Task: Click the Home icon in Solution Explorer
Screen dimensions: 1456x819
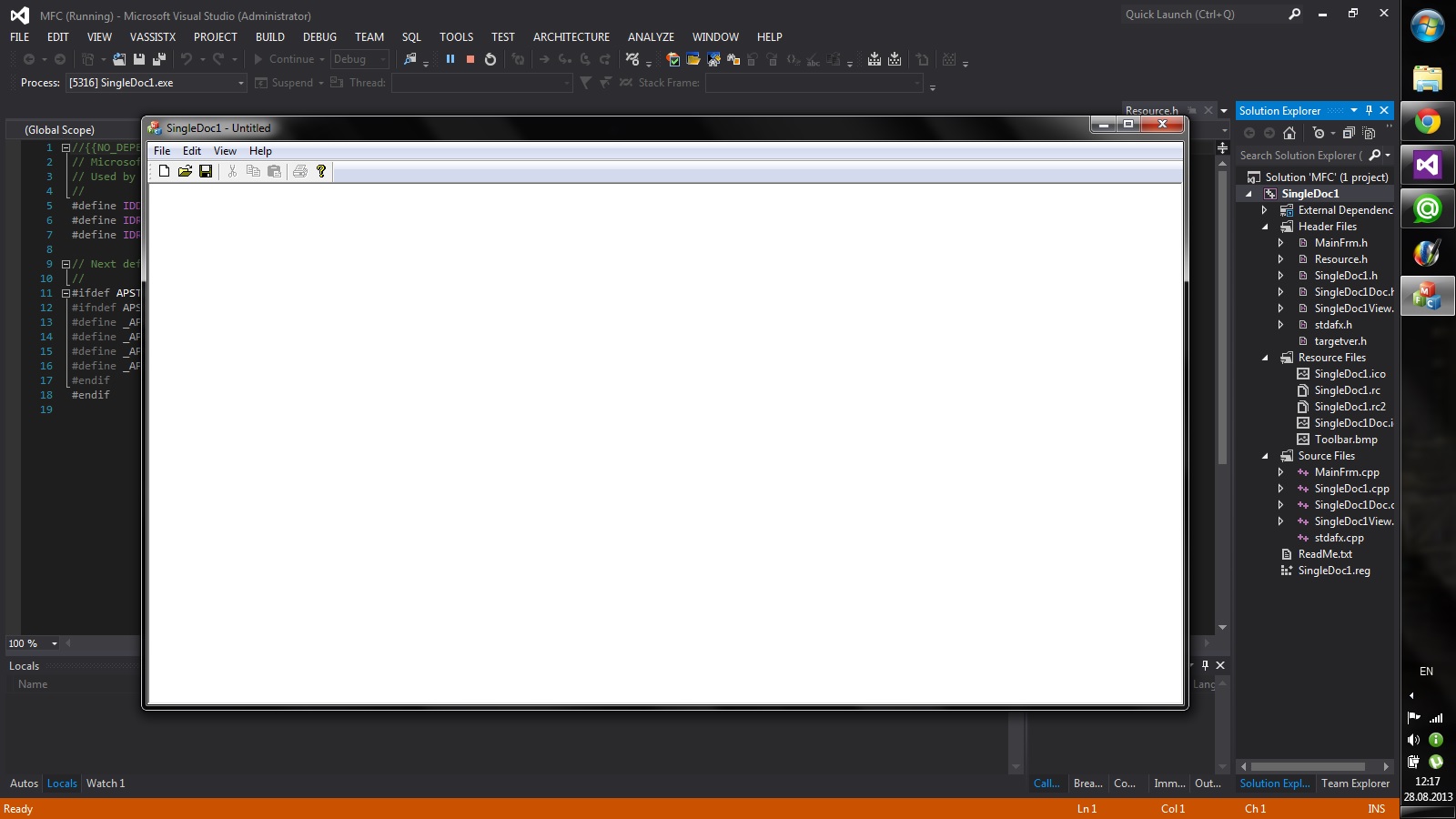Action: 1289,133
